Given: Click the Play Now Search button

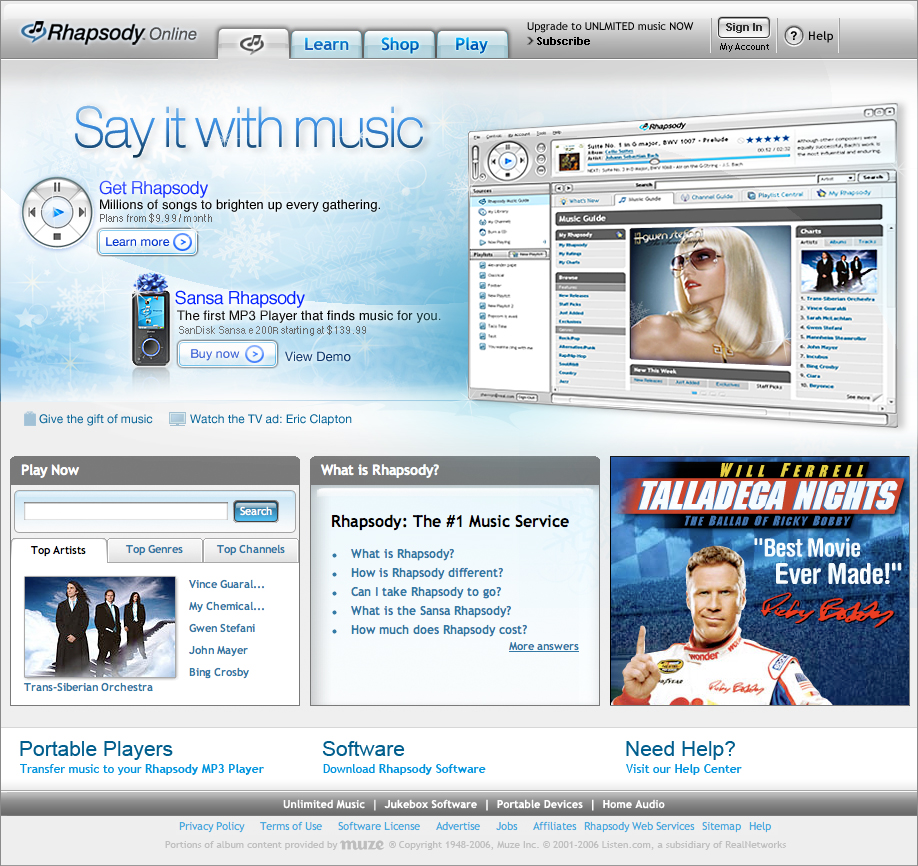Looking at the screenshot, I should point(255,511).
